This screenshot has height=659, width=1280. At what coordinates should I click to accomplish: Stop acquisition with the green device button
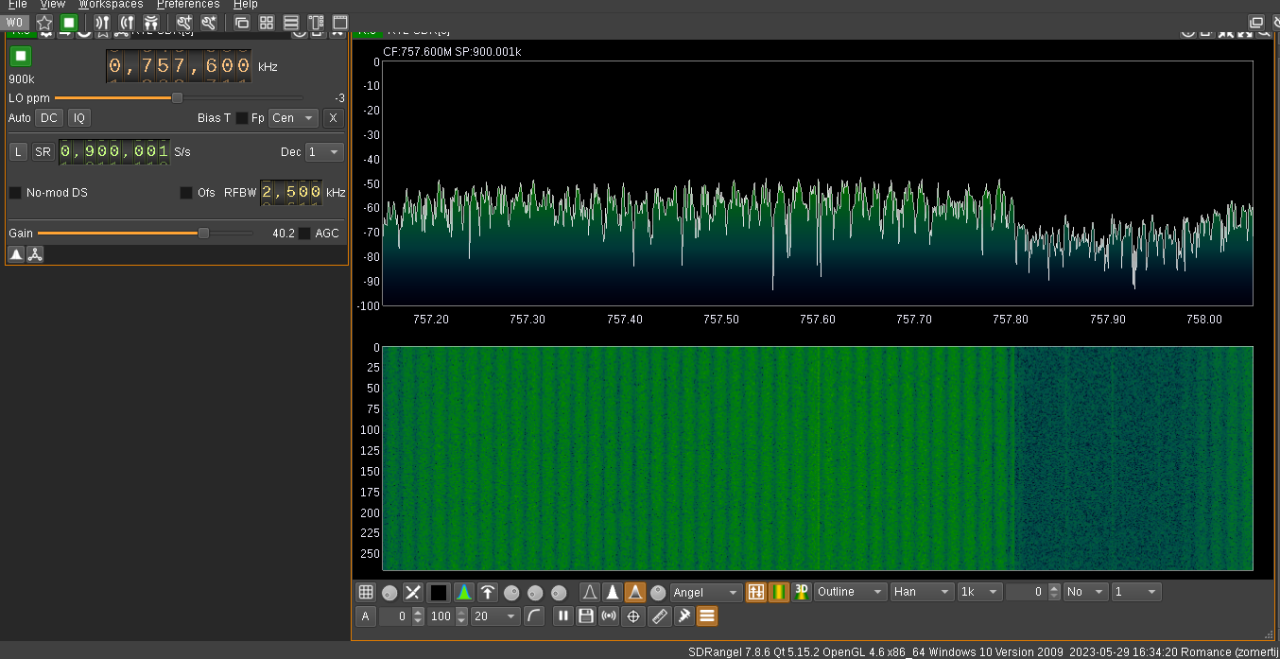(20, 56)
